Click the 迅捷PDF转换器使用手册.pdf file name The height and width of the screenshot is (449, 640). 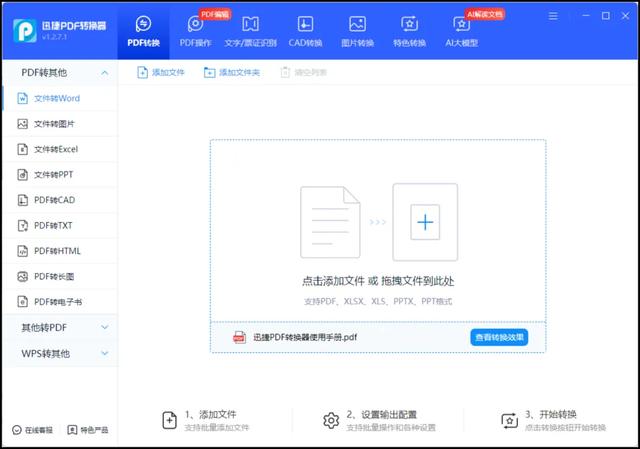click(x=305, y=338)
